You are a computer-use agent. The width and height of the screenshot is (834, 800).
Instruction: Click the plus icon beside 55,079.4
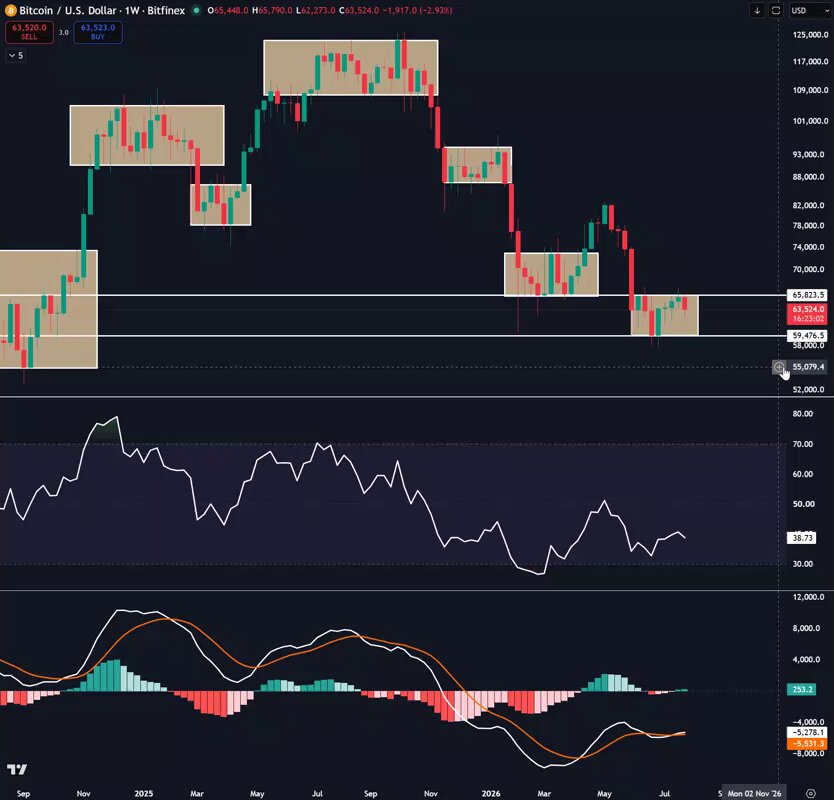pyautogui.click(x=779, y=366)
